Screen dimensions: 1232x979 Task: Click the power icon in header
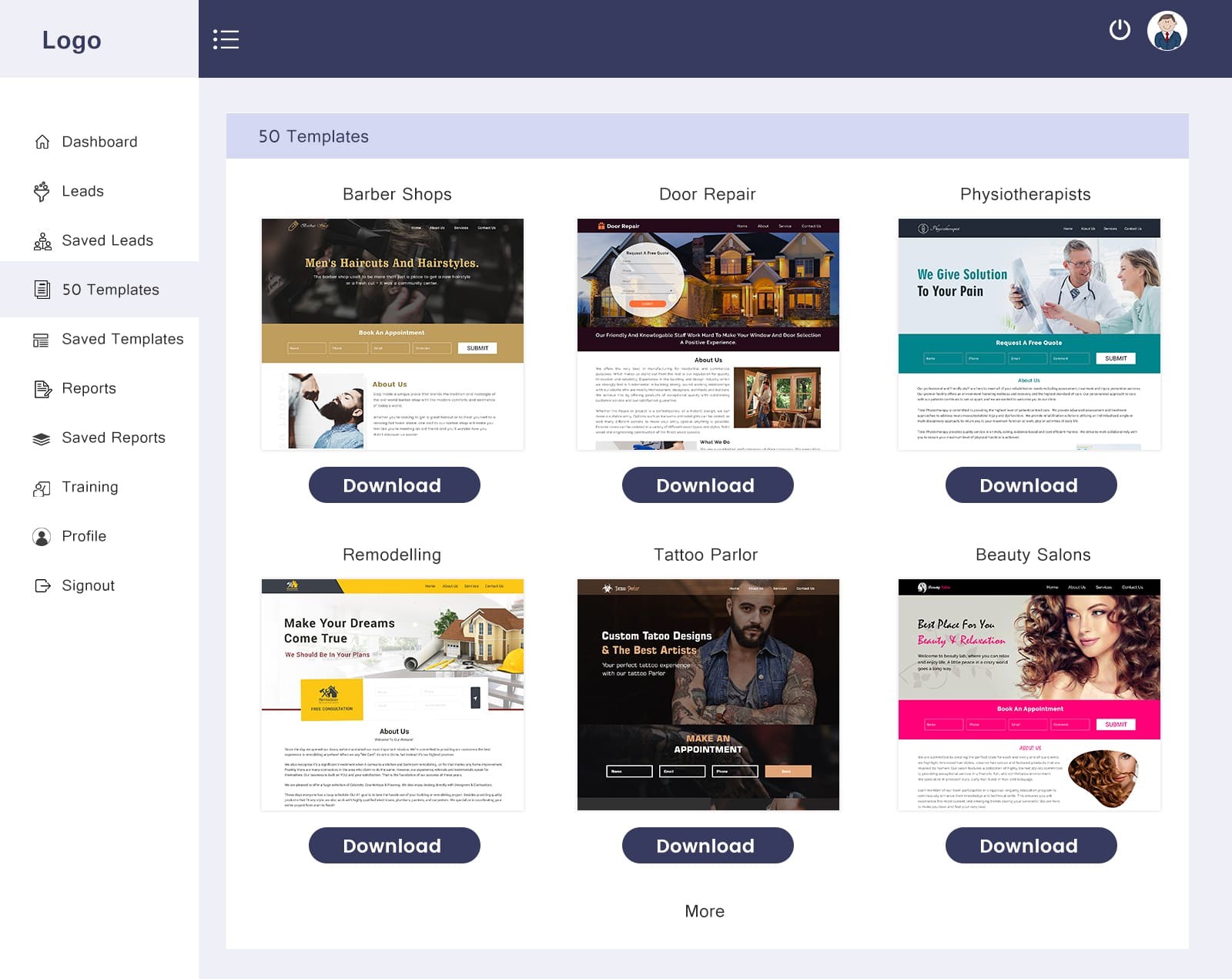tap(1120, 30)
